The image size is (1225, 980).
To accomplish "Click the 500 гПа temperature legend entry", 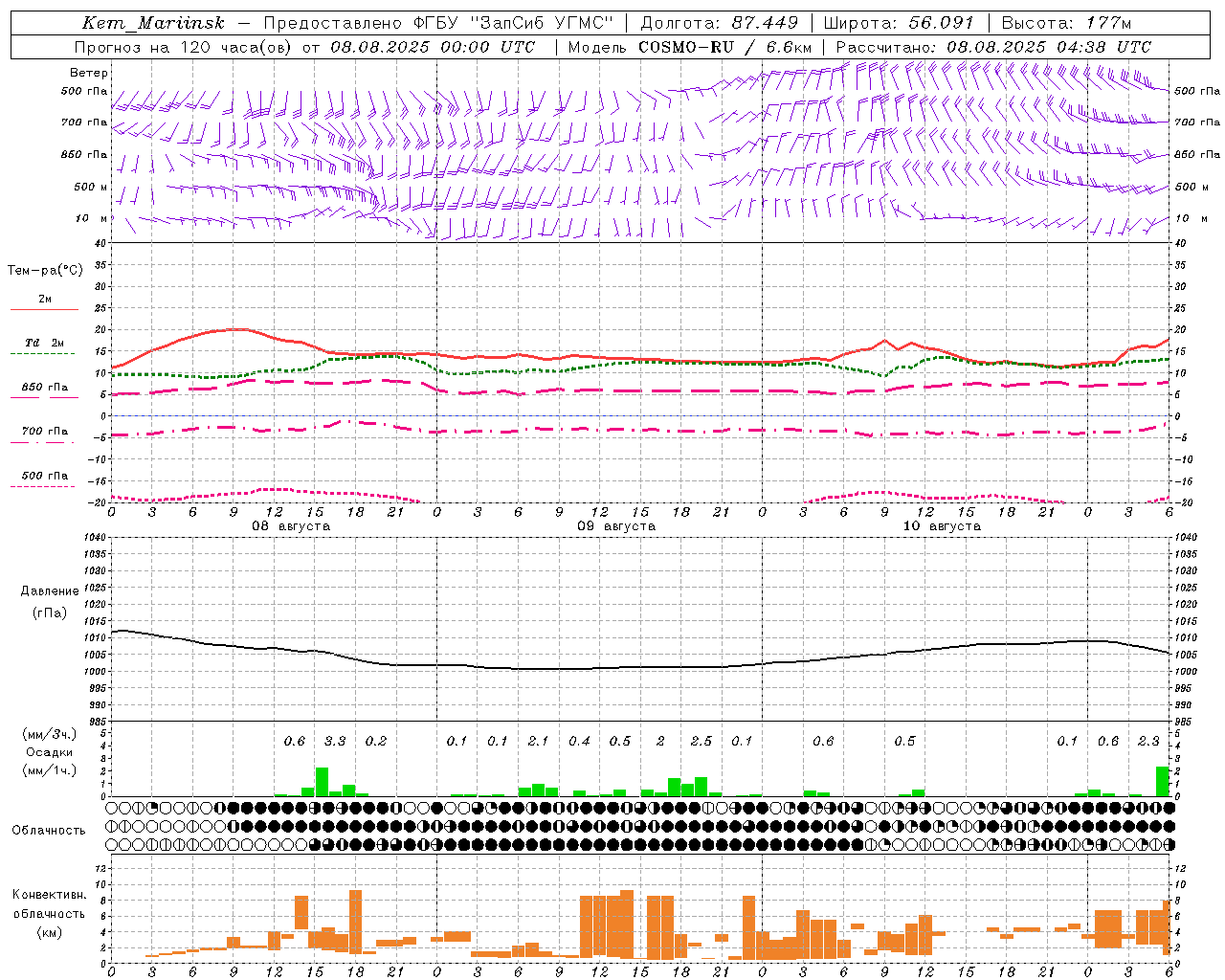I will click(x=44, y=479).
